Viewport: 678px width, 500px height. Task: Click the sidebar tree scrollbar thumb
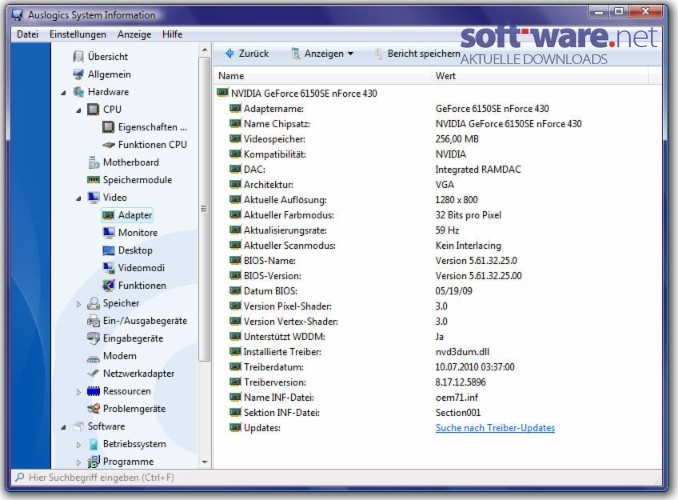click(204, 209)
